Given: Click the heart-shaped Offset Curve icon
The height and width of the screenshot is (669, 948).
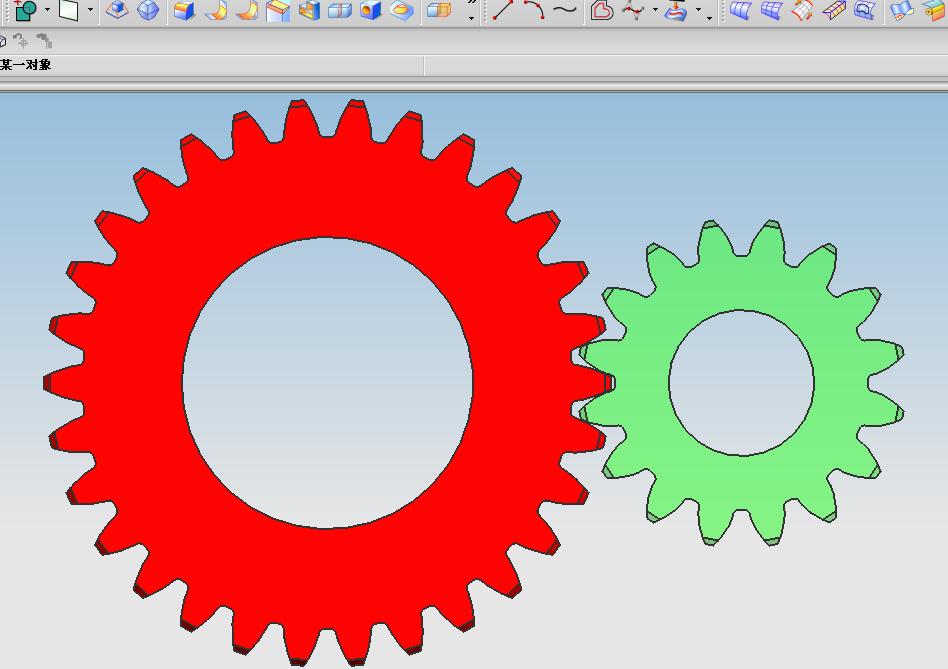Looking at the screenshot, I should [602, 10].
